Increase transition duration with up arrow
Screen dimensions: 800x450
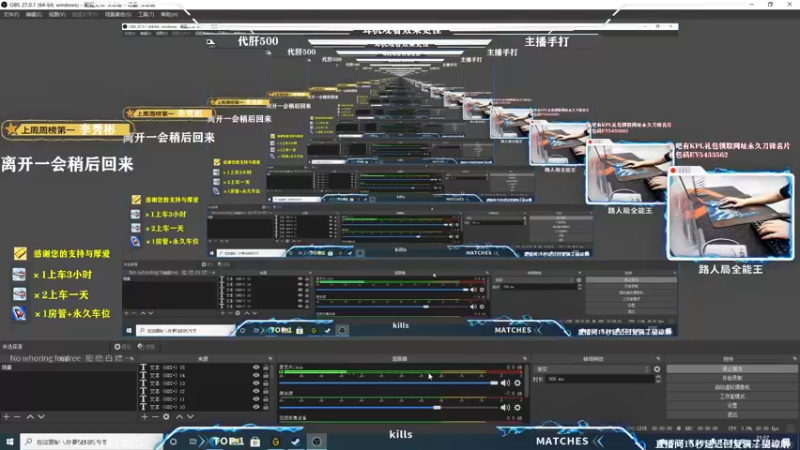pyautogui.click(x=658, y=377)
